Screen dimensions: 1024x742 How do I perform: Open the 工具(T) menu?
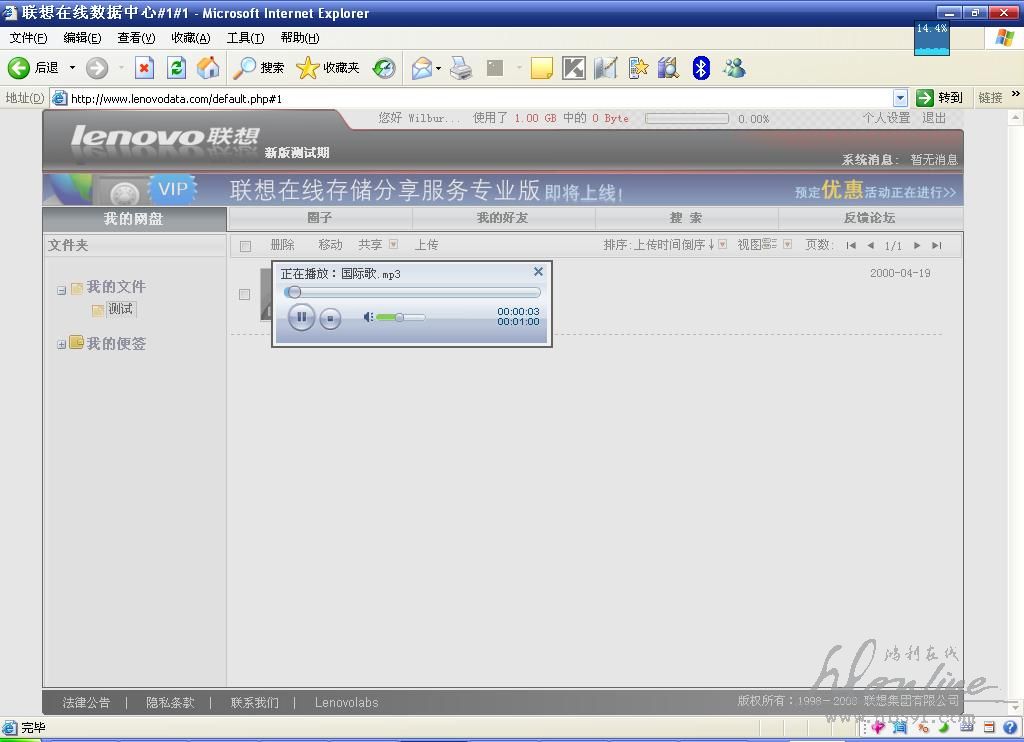coord(245,38)
